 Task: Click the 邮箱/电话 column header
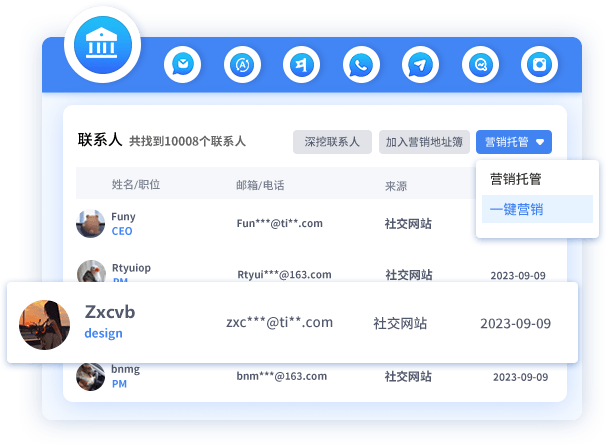pos(260,185)
